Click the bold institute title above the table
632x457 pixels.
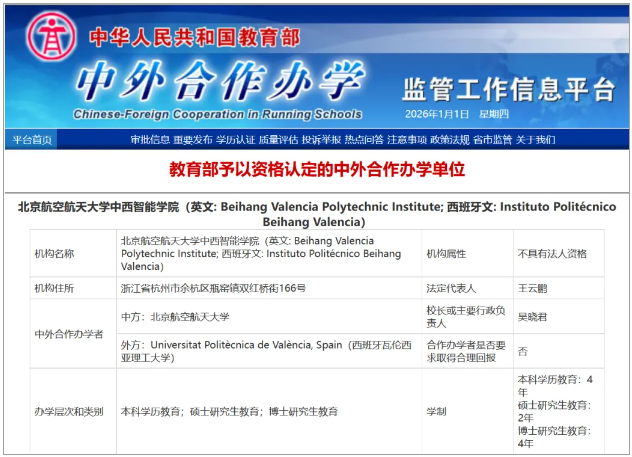[314, 213]
